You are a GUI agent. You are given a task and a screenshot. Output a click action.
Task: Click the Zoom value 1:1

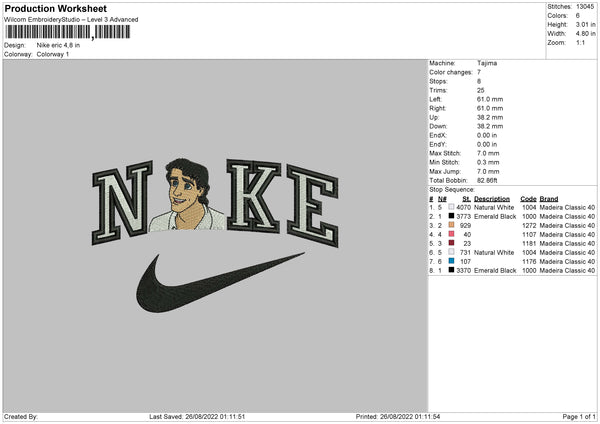click(580, 42)
